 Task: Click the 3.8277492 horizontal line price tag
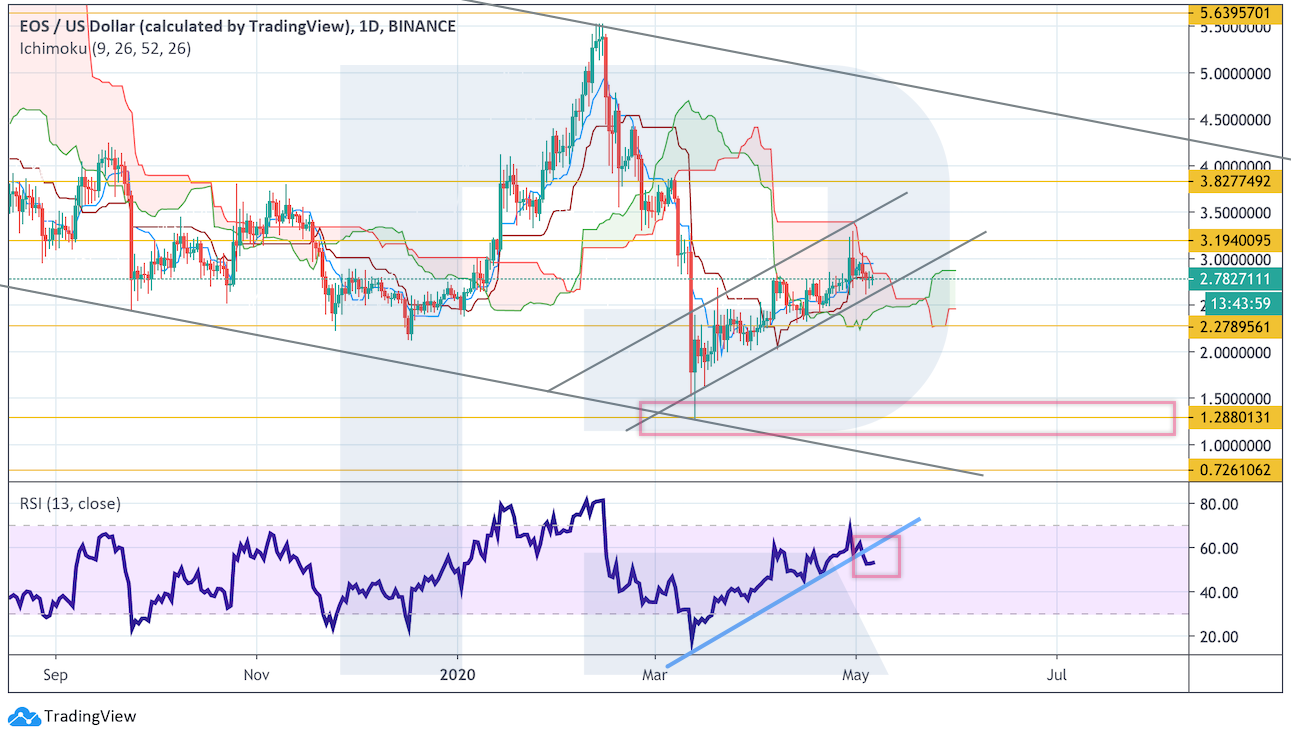[1238, 182]
